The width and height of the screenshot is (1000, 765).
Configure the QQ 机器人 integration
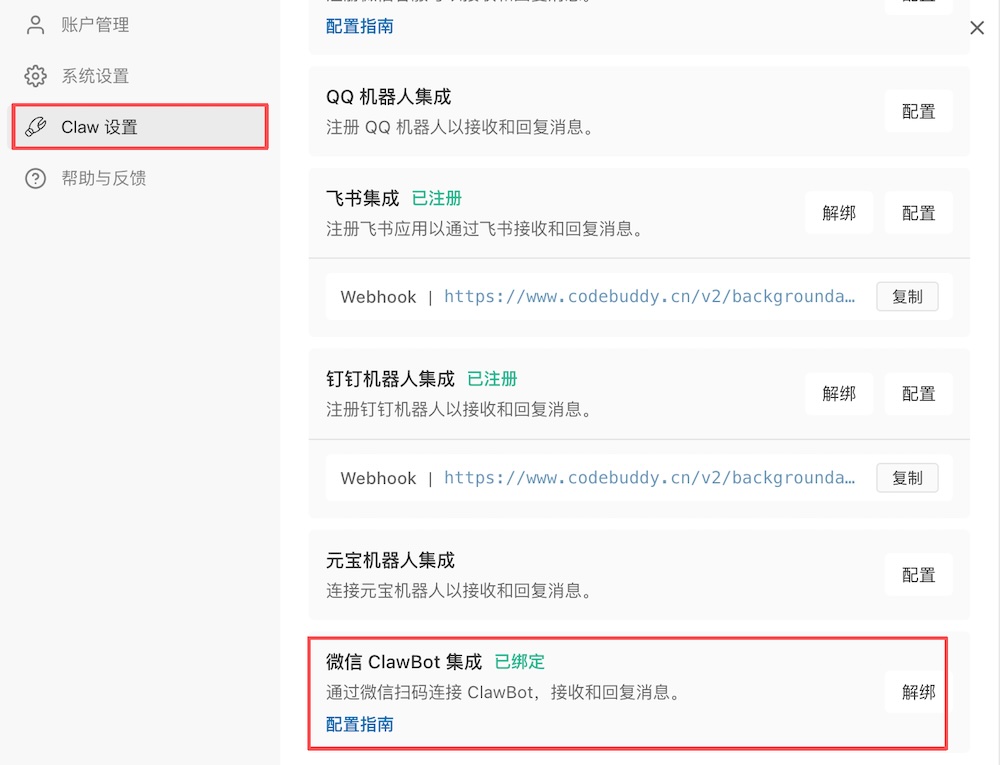tap(917, 110)
